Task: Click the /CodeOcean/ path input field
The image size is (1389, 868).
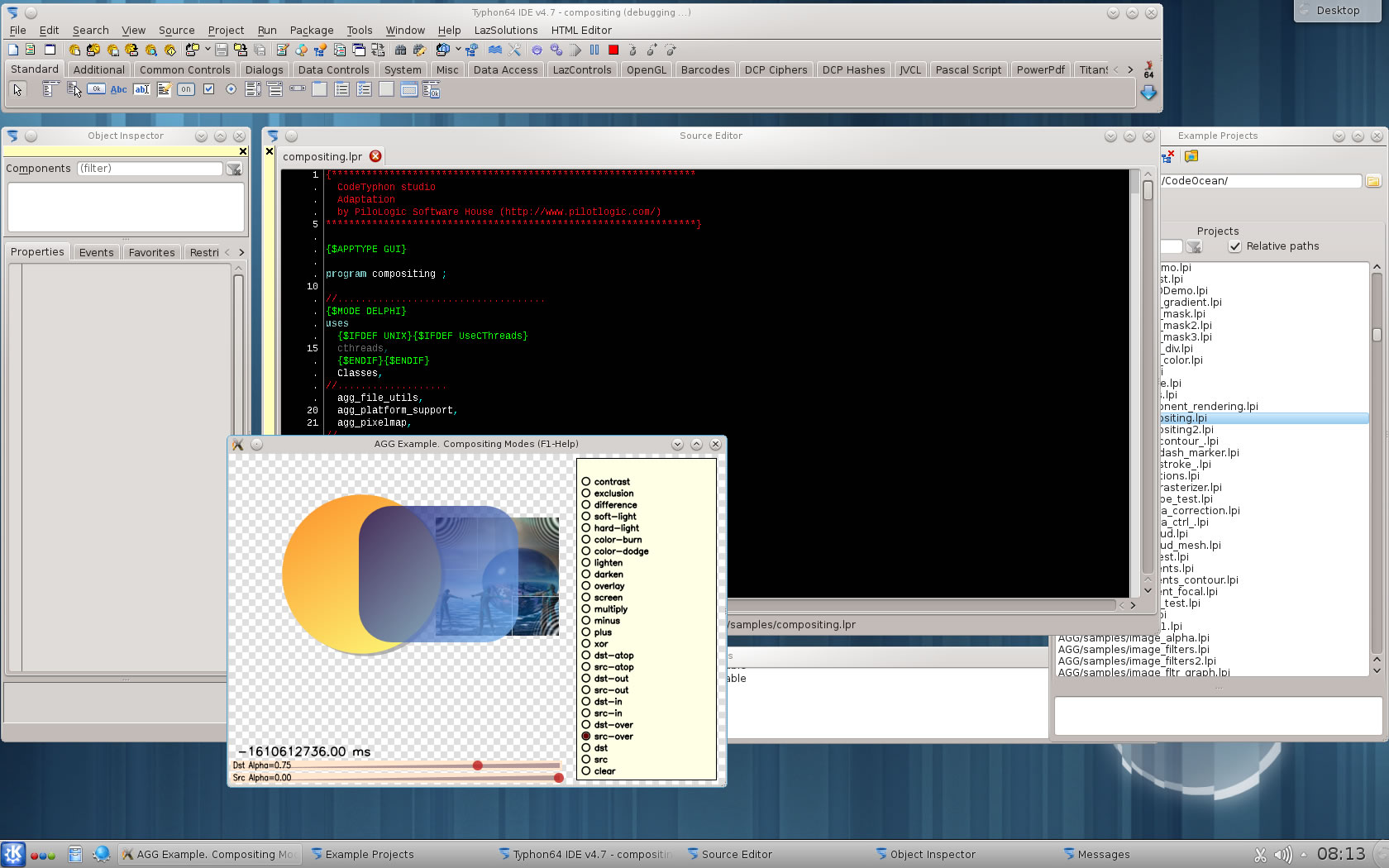Action: pyautogui.click(x=1261, y=181)
